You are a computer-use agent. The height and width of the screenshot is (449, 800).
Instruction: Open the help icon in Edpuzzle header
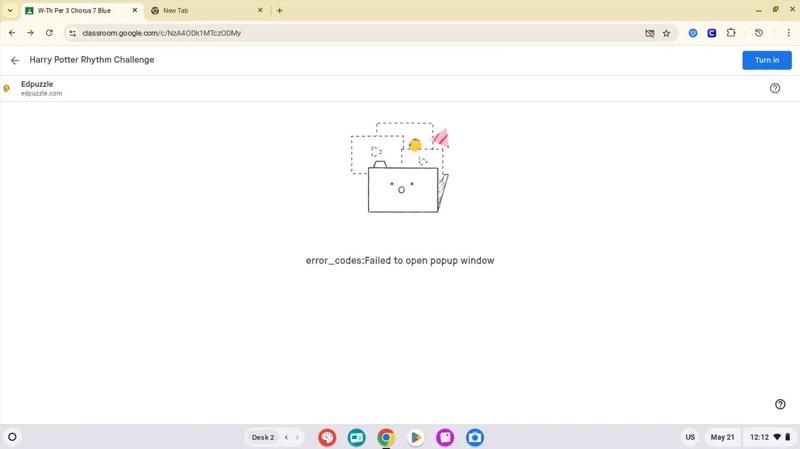[x=774, y=88]
